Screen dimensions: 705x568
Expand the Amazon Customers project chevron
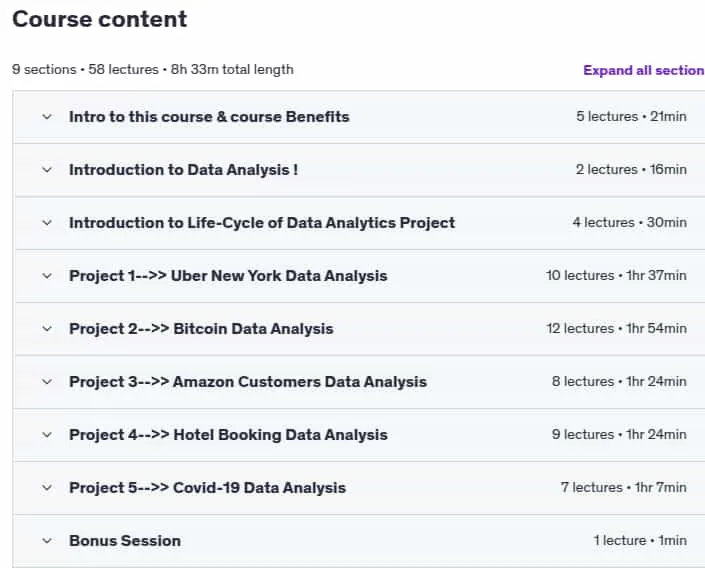point(47,382)
